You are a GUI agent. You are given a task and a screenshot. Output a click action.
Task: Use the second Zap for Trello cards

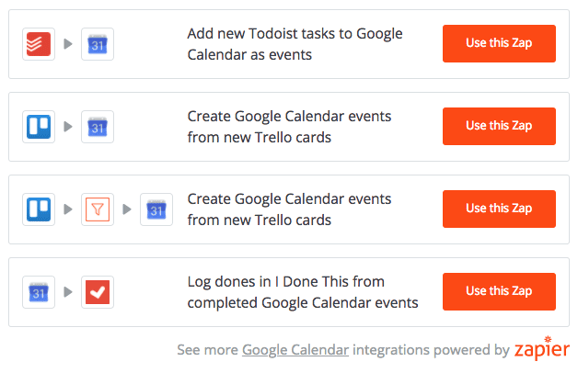pos(499,126)
